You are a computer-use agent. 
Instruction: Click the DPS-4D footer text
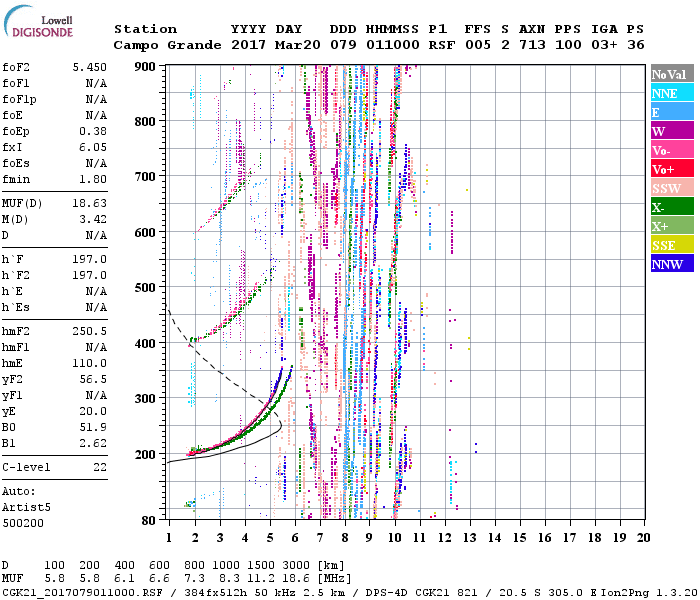click(x=386, y=592)
